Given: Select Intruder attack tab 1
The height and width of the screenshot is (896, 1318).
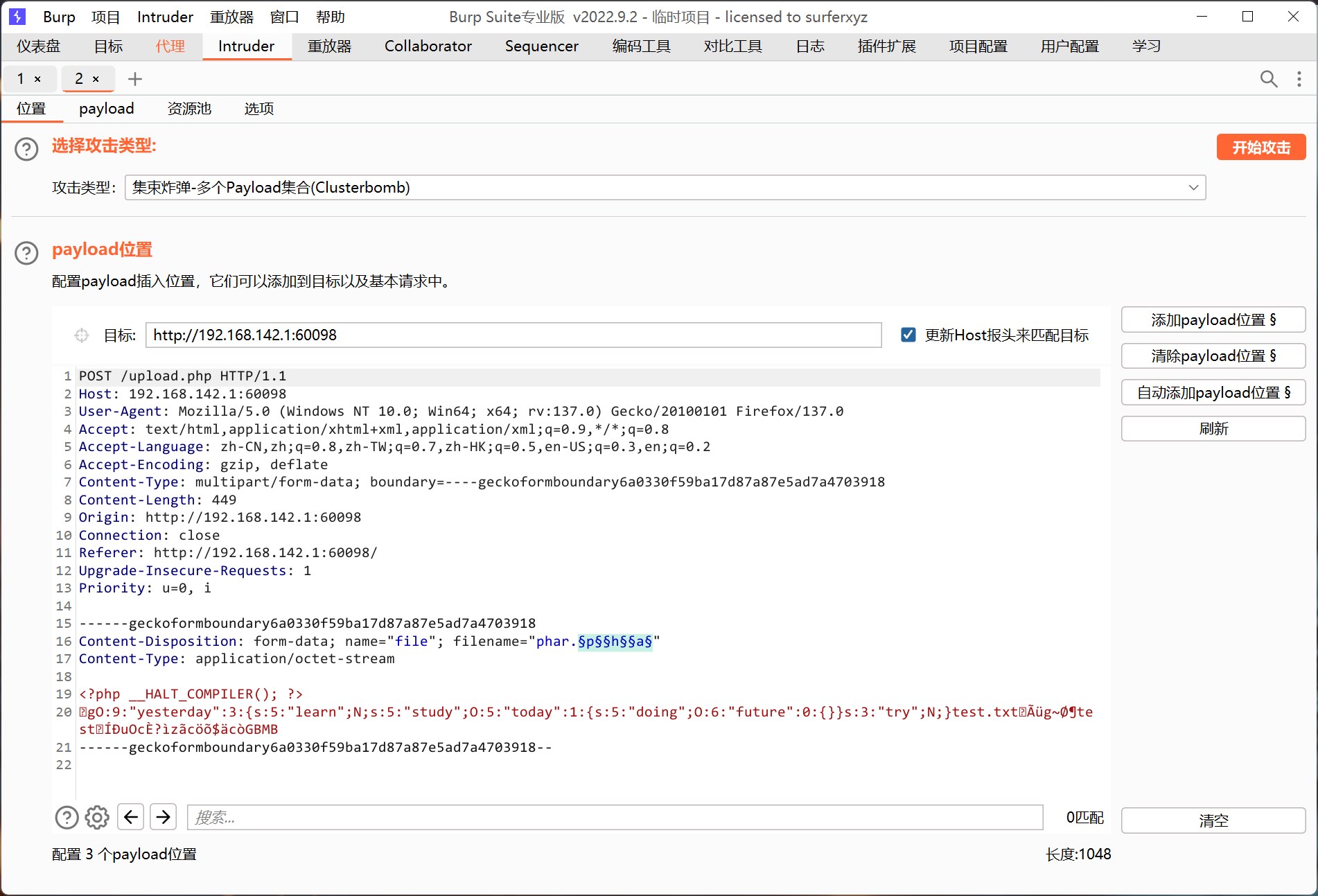Looking at the screenshot, I should click(21, 79).
